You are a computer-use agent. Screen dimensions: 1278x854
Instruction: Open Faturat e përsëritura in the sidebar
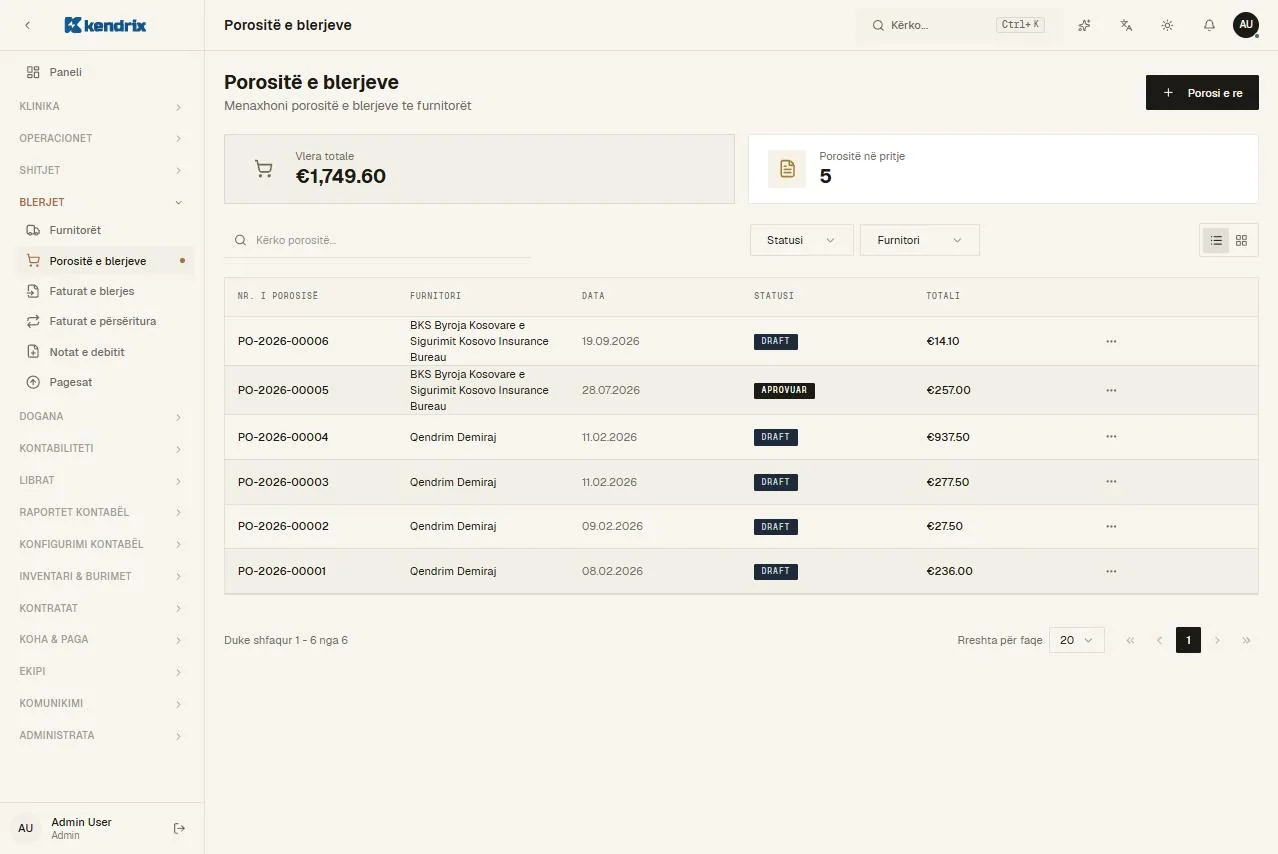(106, 321)
